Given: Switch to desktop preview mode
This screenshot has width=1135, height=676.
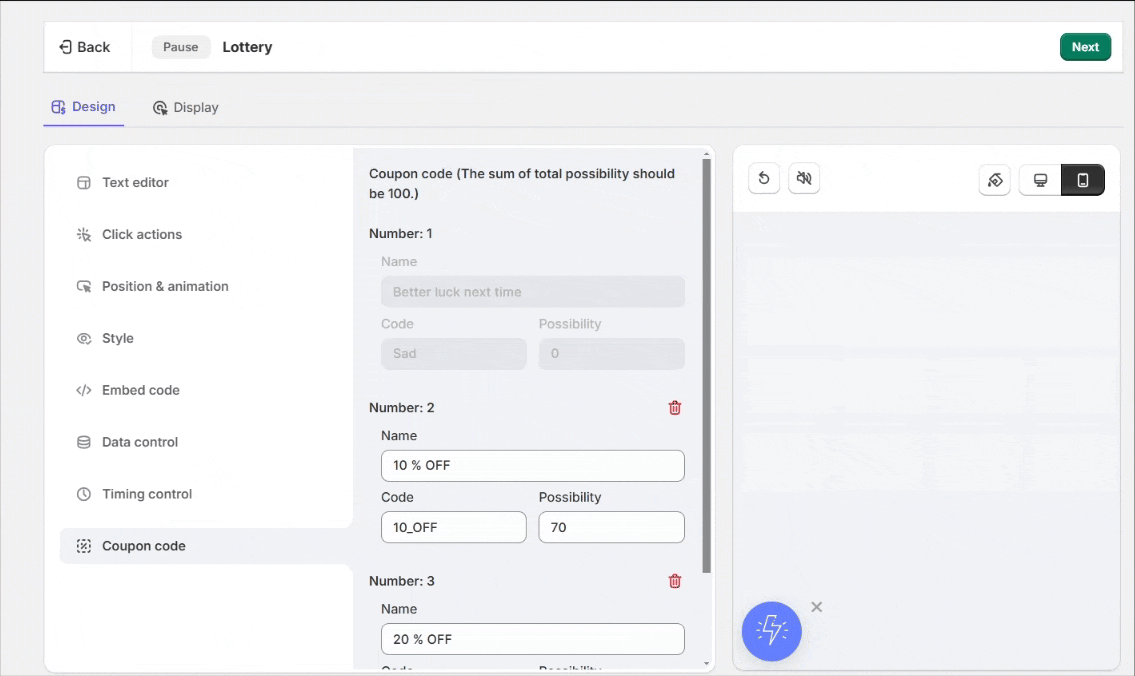Looking at the screenshot, I should [x=1040, y=180].
